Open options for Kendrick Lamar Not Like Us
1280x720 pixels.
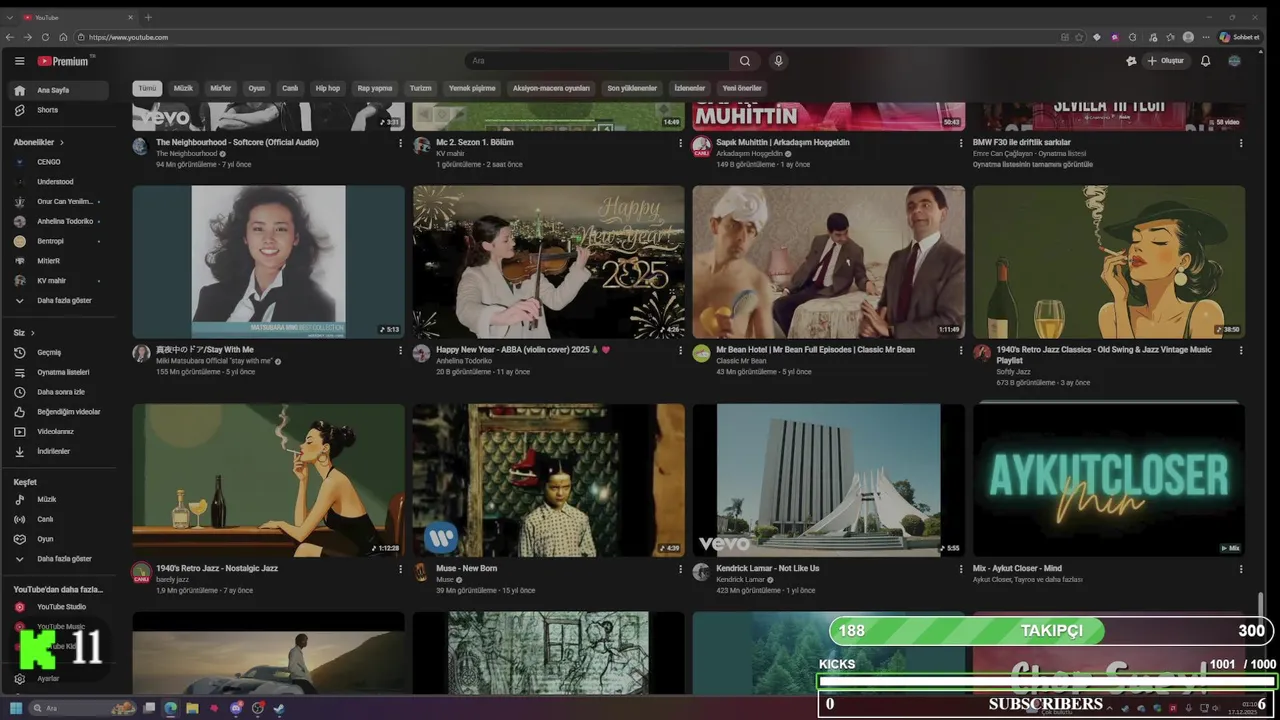961,569
